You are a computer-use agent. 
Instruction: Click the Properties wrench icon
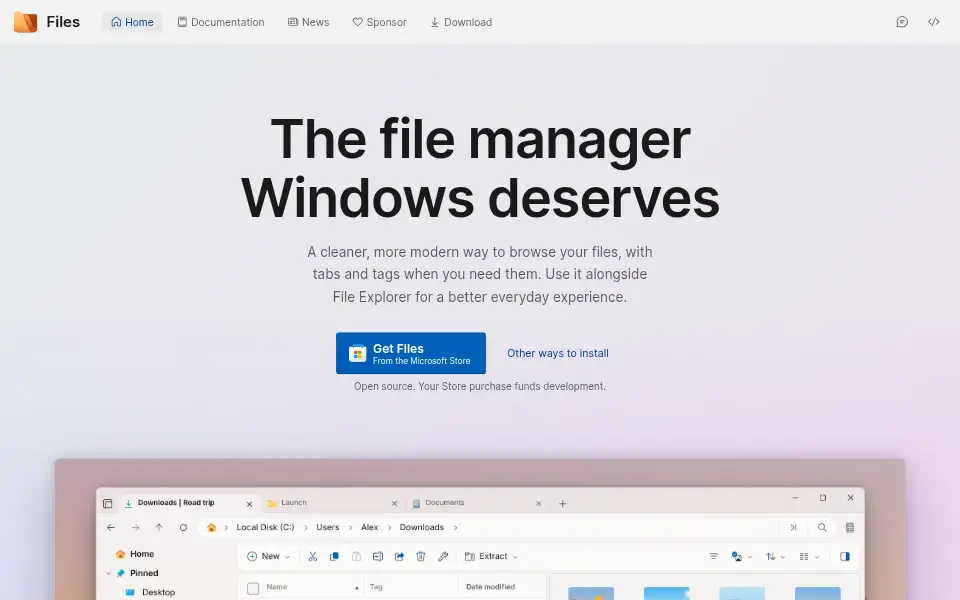[443, 557]
